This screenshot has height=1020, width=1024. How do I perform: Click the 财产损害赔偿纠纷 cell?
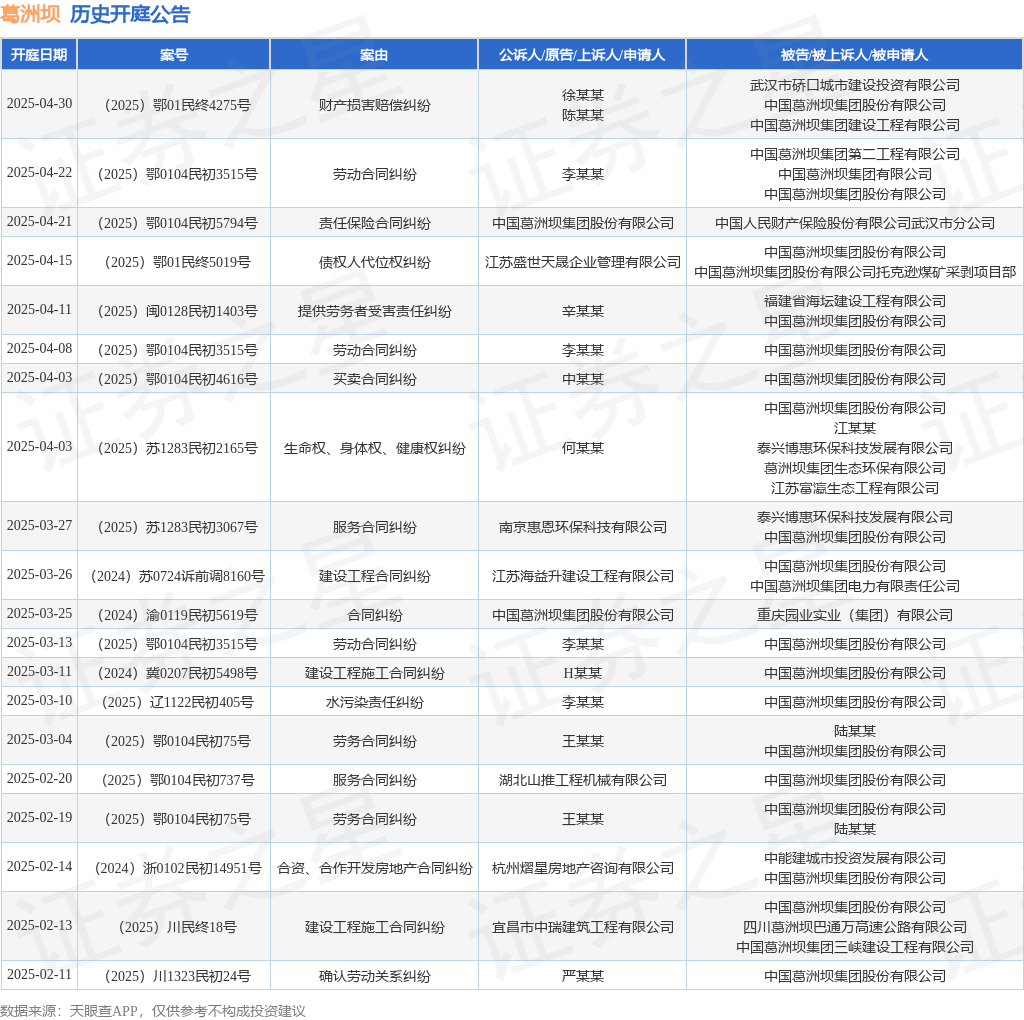point(374,105)
